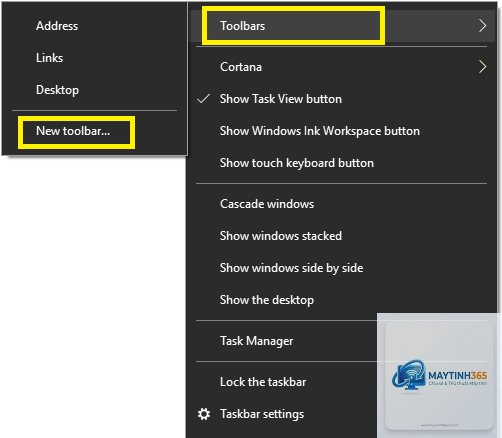The height and width of the screenshot is (438, 502).
Task: Uncheck the Show Task View button checkmark
Action: (203, 99)
